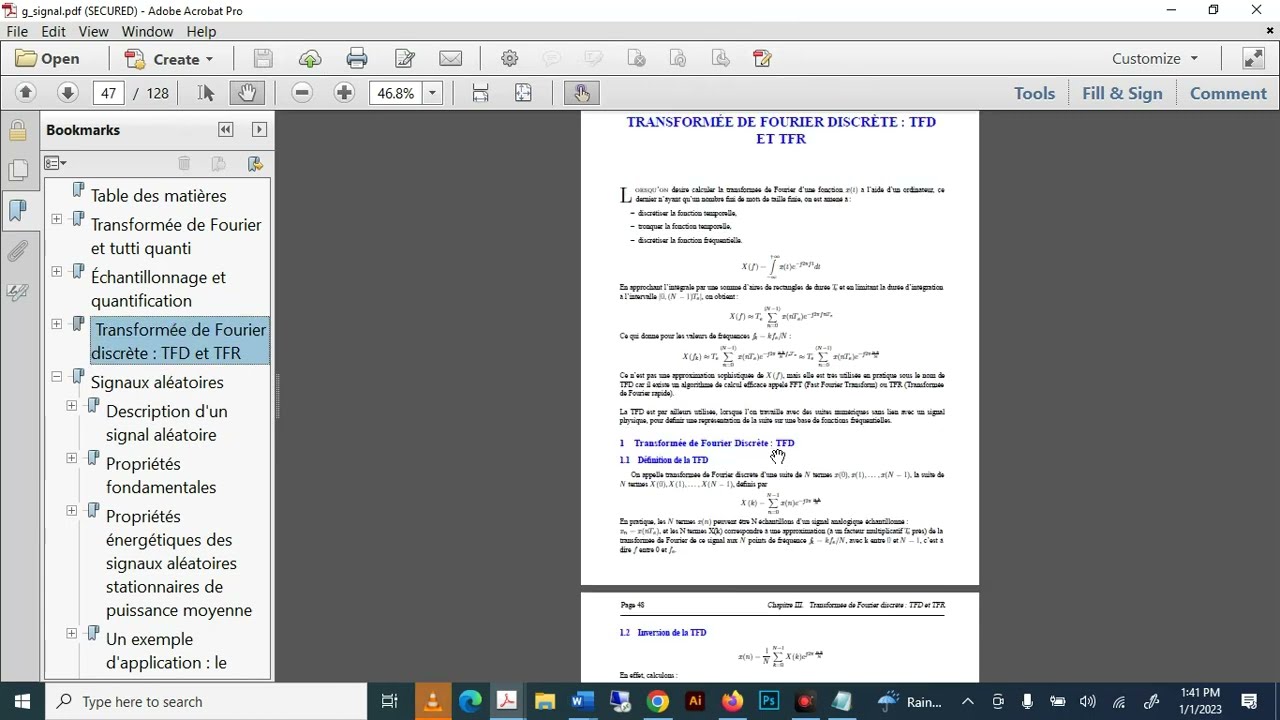Activate the Hand pan tool
Screen dimensions: 1280x720
tap(246, 93)
